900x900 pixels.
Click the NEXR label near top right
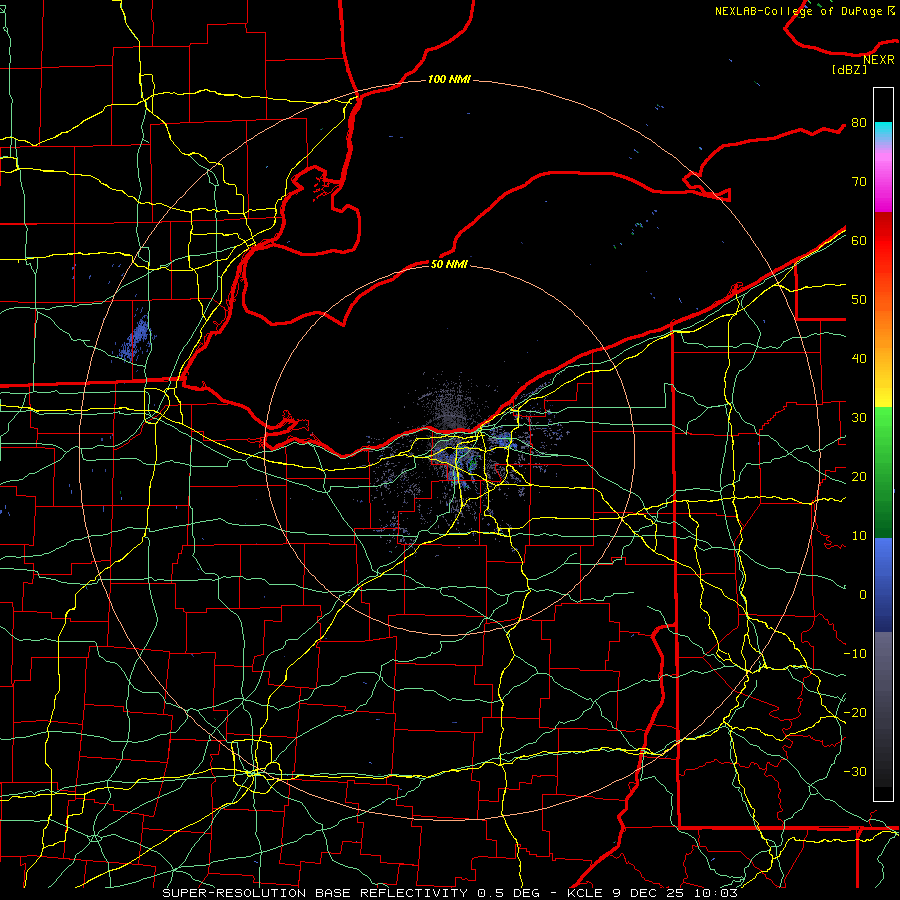coord(879,60)
